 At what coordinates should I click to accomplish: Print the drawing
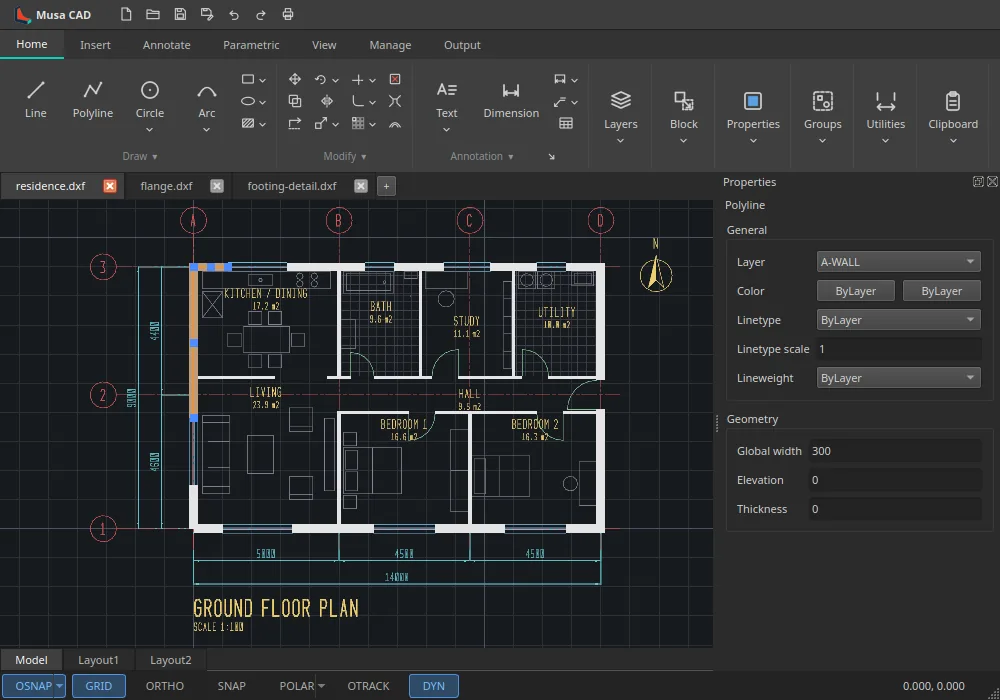click(288, 14)
